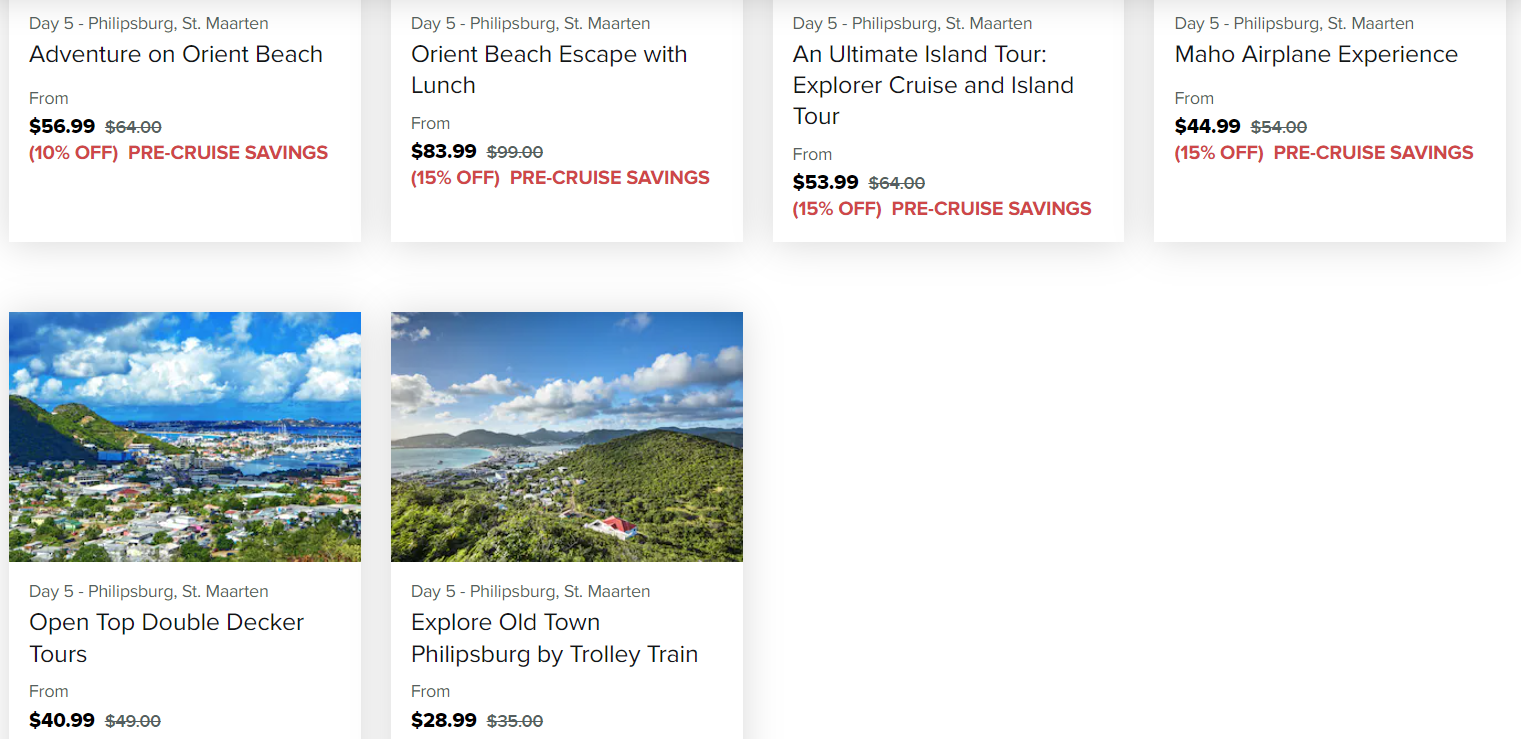Click Pre-Cruise Savings under Orient Beach Escape

pos(609,178)
